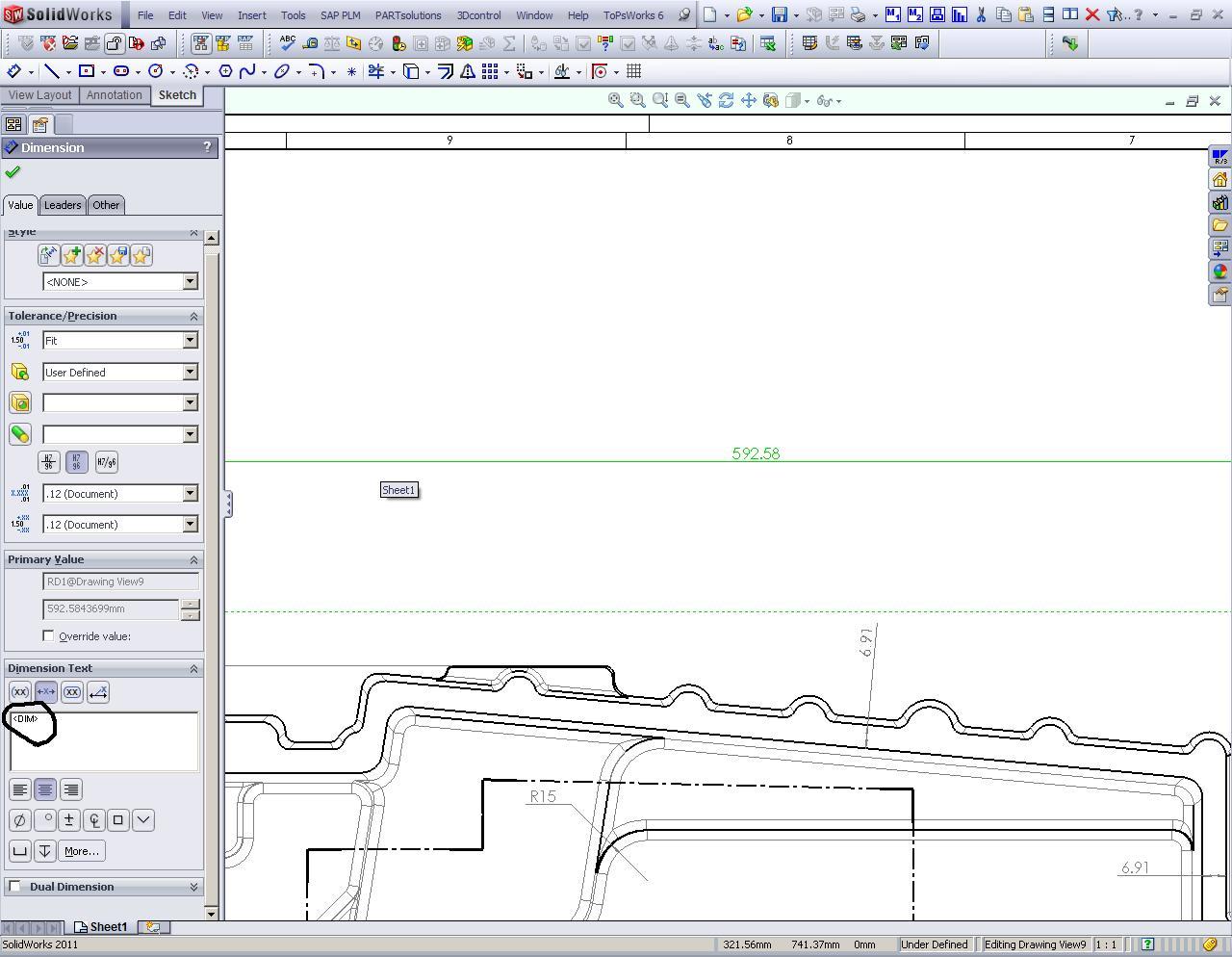Viewport: 1232px width, 957px height.
Task: Open the hole fit dropdown
Action: coord(120,403)
